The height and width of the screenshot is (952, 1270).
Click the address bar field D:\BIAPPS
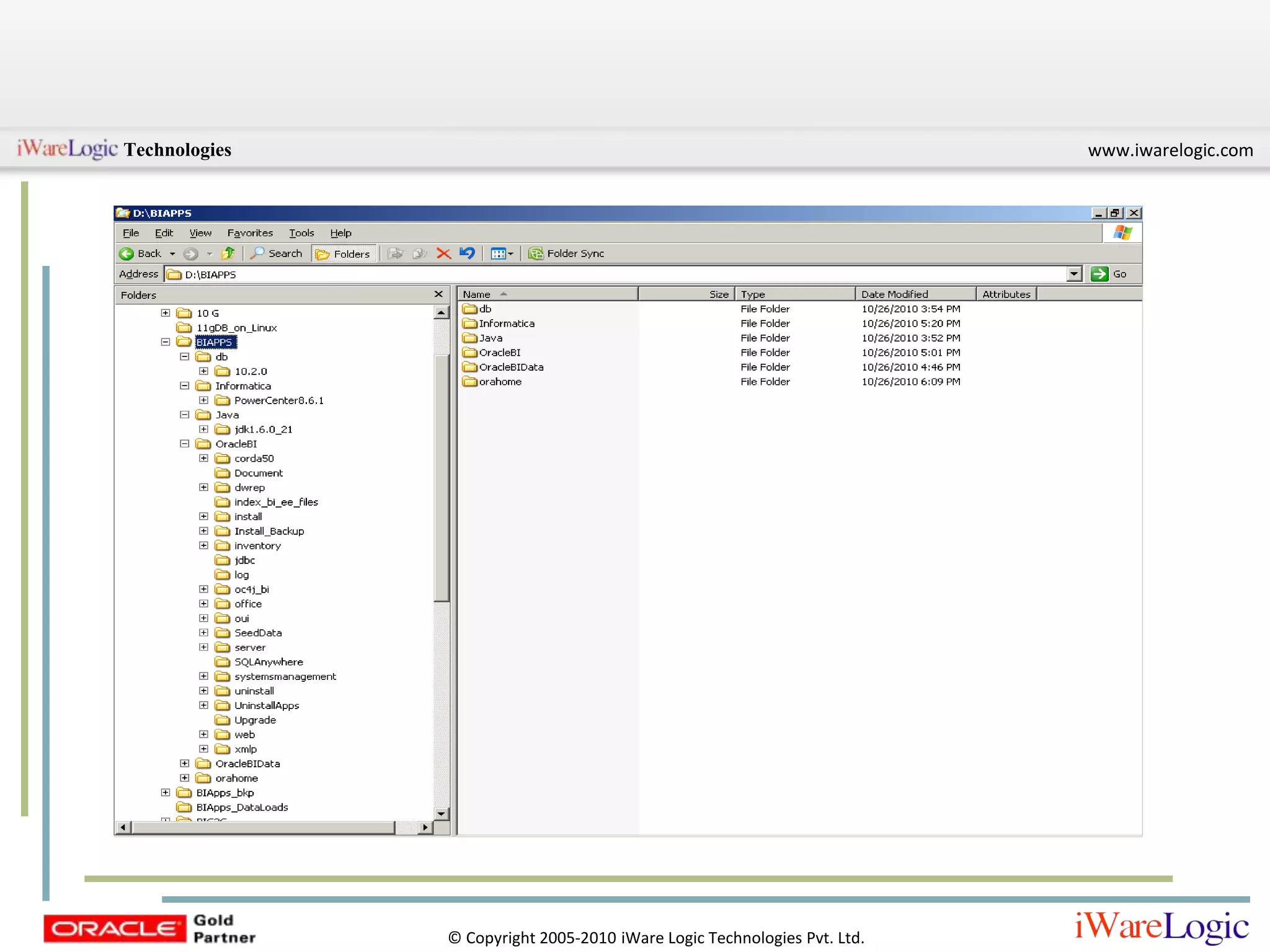click(x=615, y=274)
